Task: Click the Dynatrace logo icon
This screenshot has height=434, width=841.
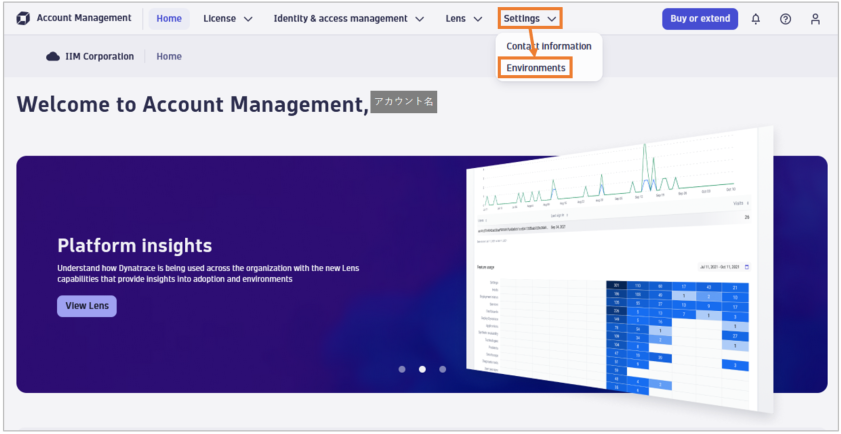Action: tap(23, 19)
